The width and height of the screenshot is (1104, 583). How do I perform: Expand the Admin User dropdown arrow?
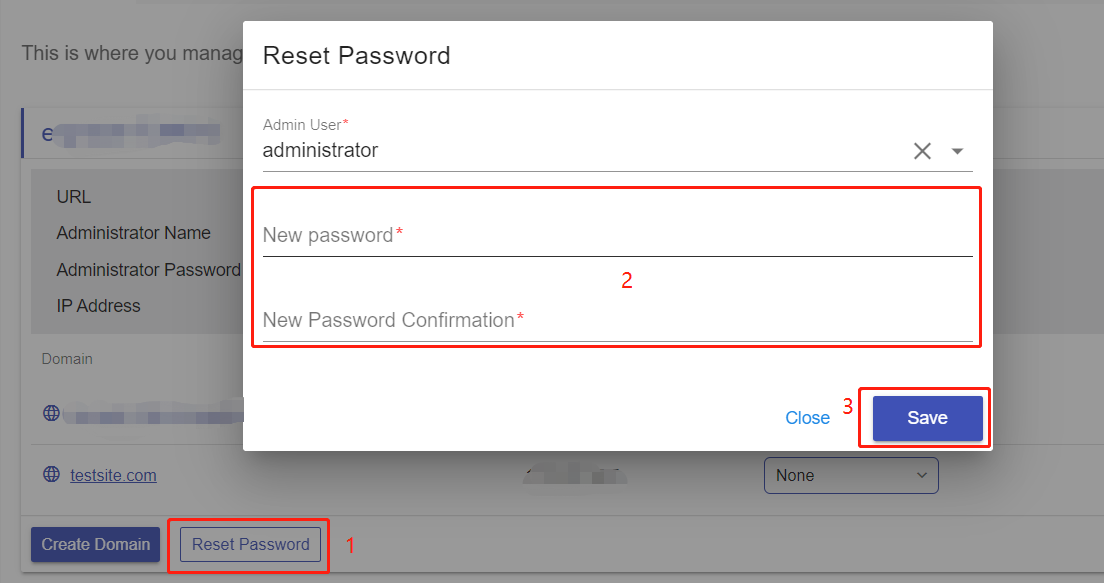tap(957, 151)
